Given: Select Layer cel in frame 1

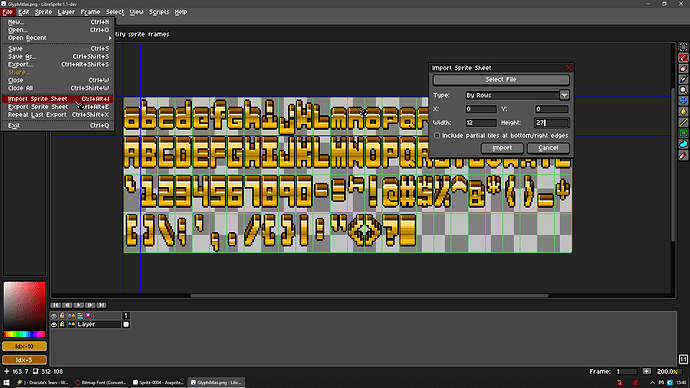Looking at the screenshot, I should [126, 324].
